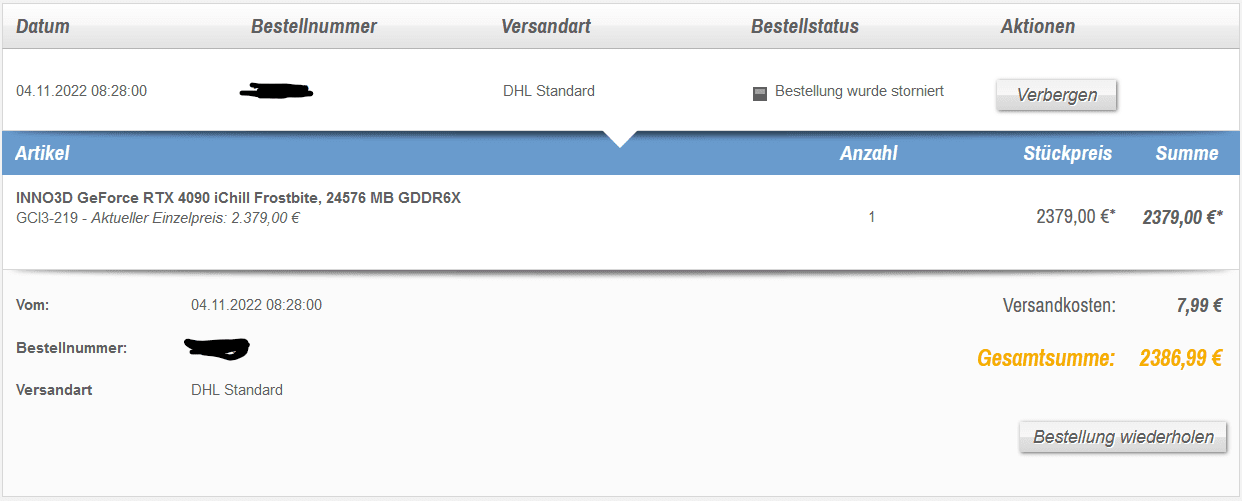
Task: Click the Versandart column header
Action: click(x=546, y=26)
